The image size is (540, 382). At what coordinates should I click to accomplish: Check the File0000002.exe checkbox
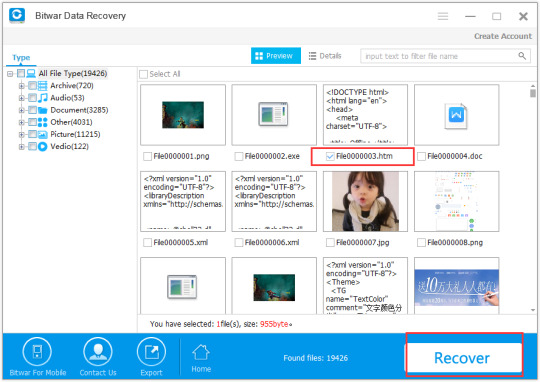239,156
